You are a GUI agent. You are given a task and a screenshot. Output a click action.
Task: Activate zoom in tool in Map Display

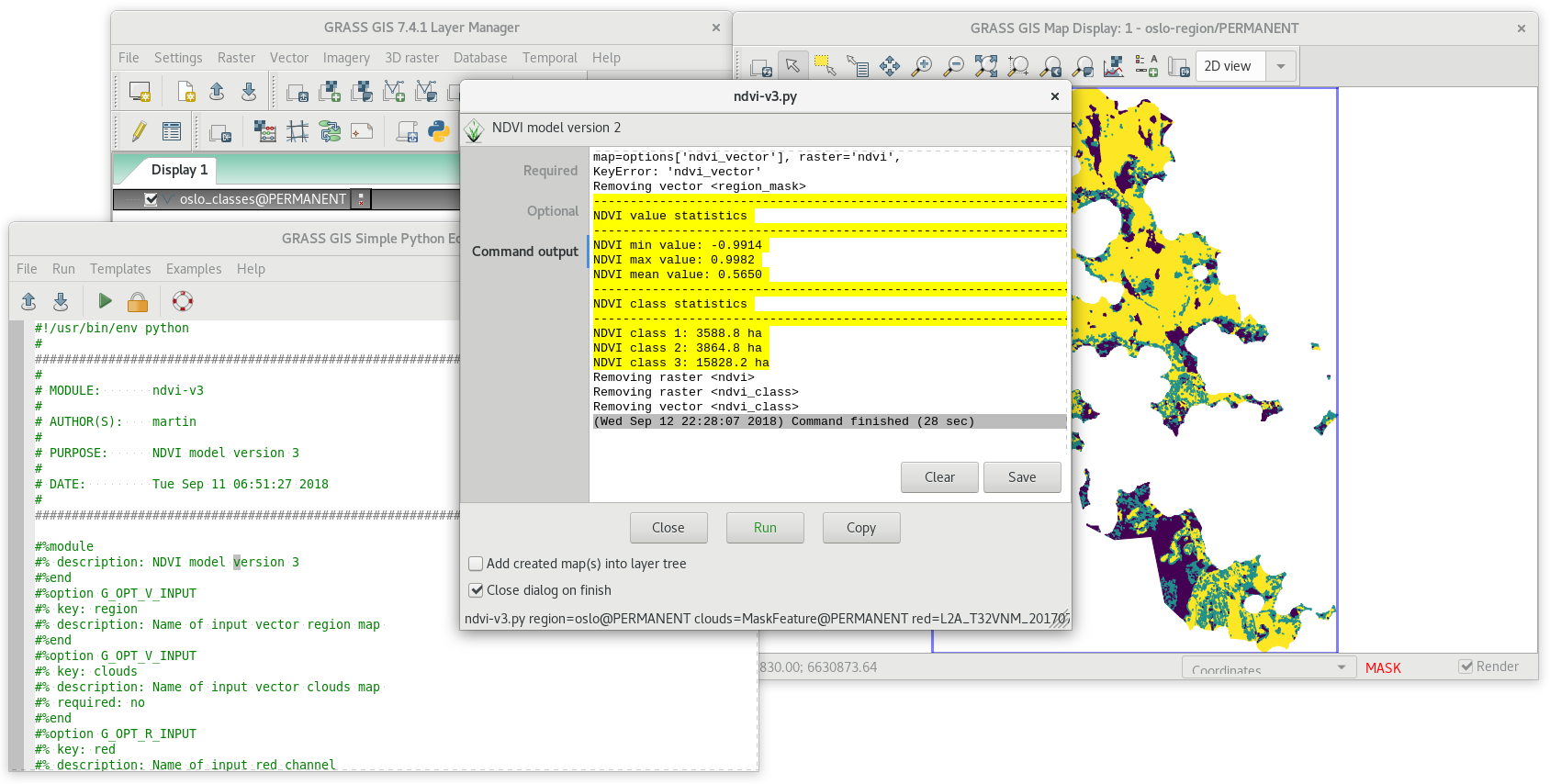[x=922, y=65]
